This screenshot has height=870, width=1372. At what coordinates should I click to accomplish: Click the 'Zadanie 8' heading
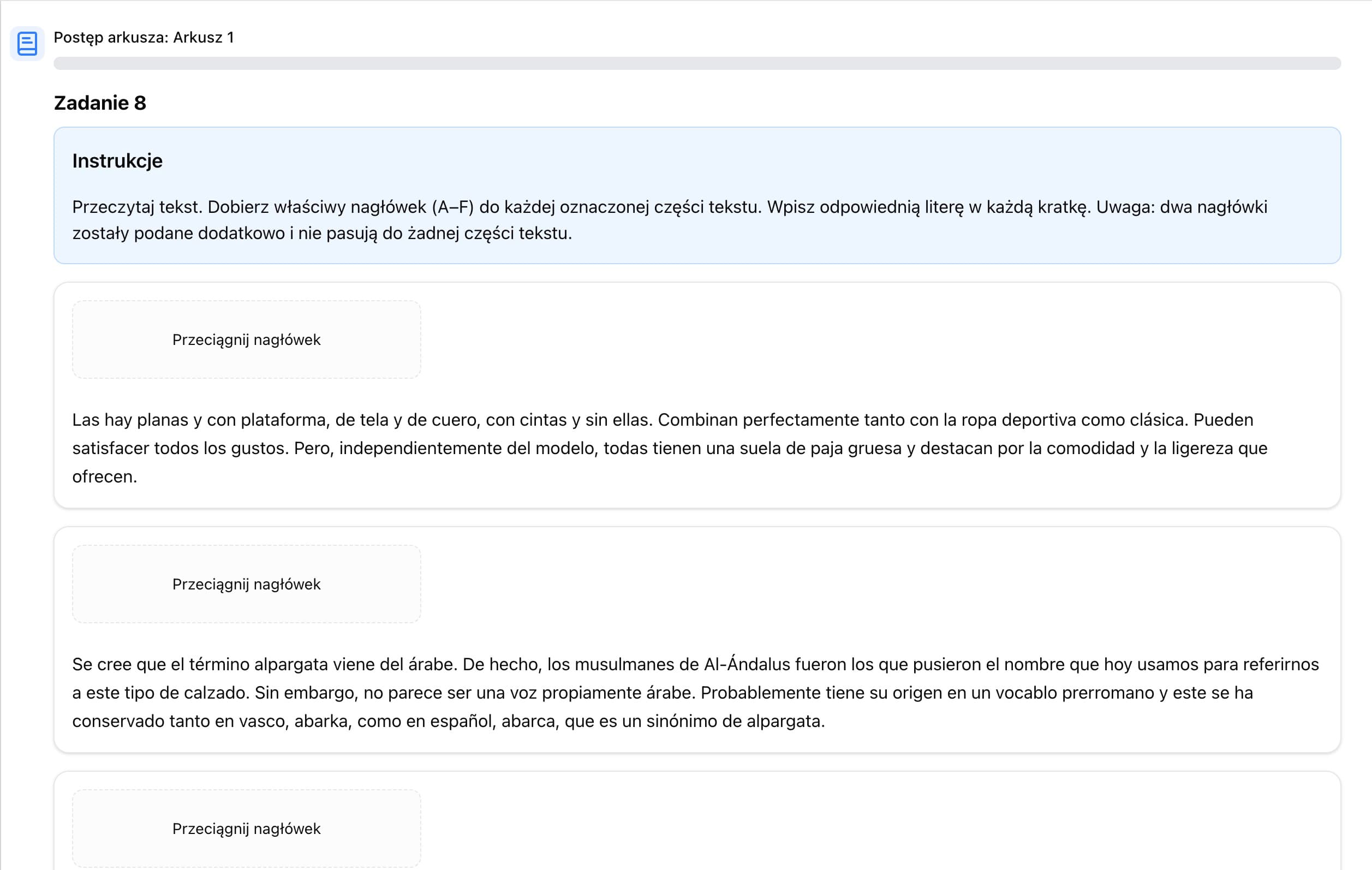coord(100,103)
